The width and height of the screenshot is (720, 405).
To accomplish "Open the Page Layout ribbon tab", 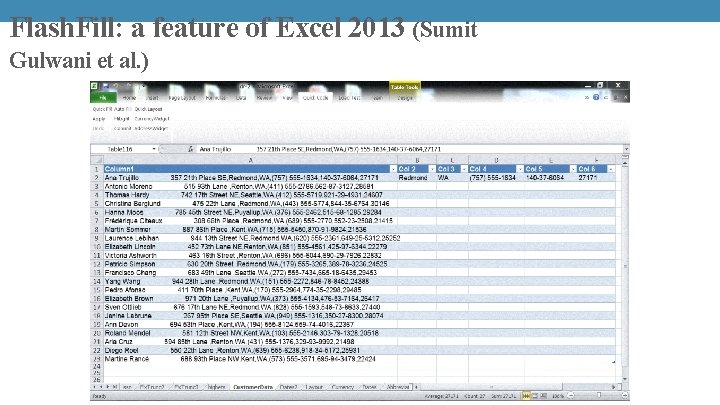I will pyautogui.click(x=182, y=98).
